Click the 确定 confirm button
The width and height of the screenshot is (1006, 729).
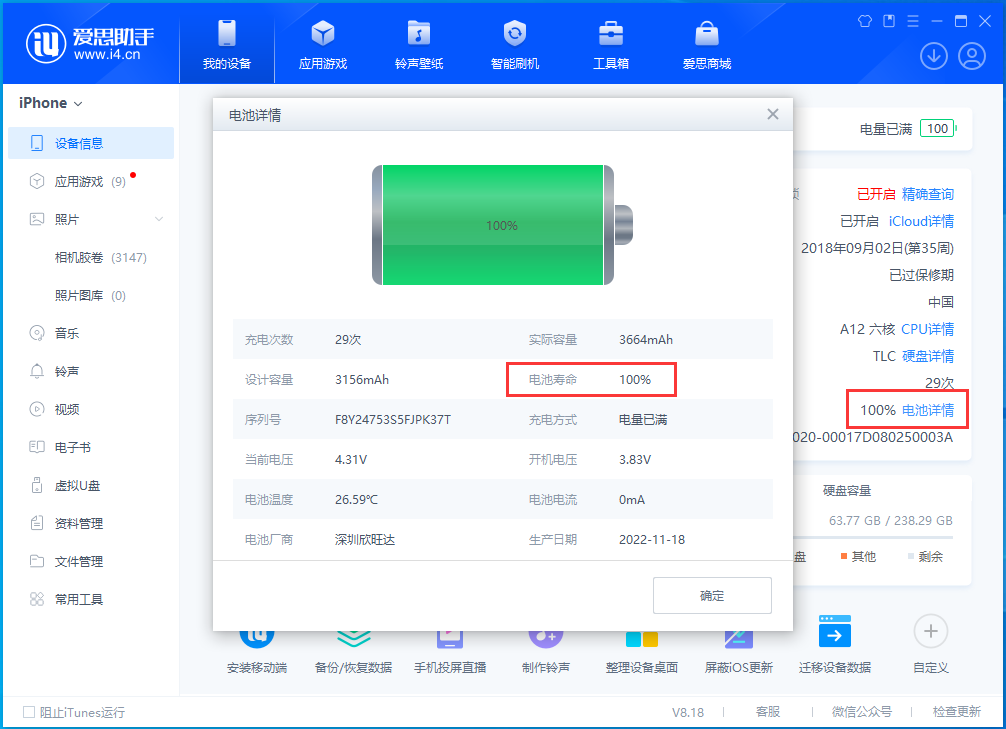click(x=712, y=595)
